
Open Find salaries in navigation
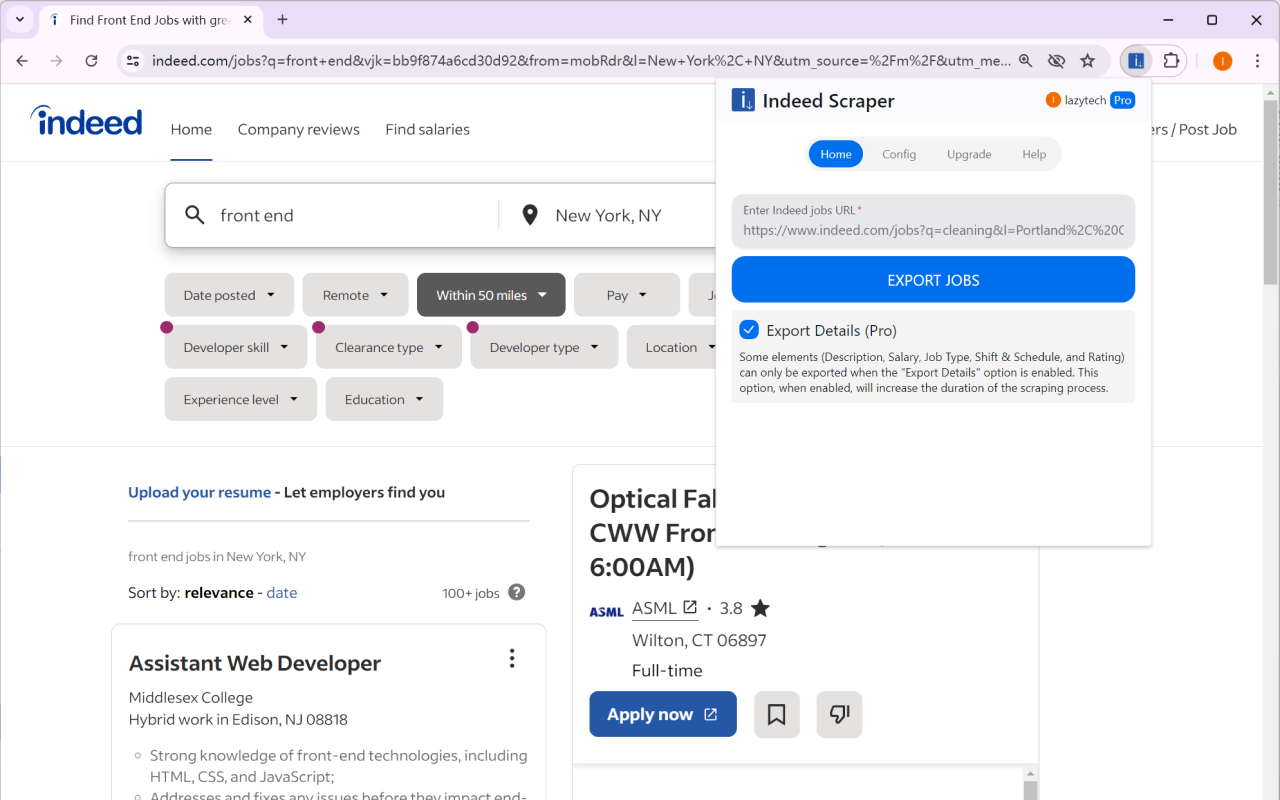pos(427,129)
